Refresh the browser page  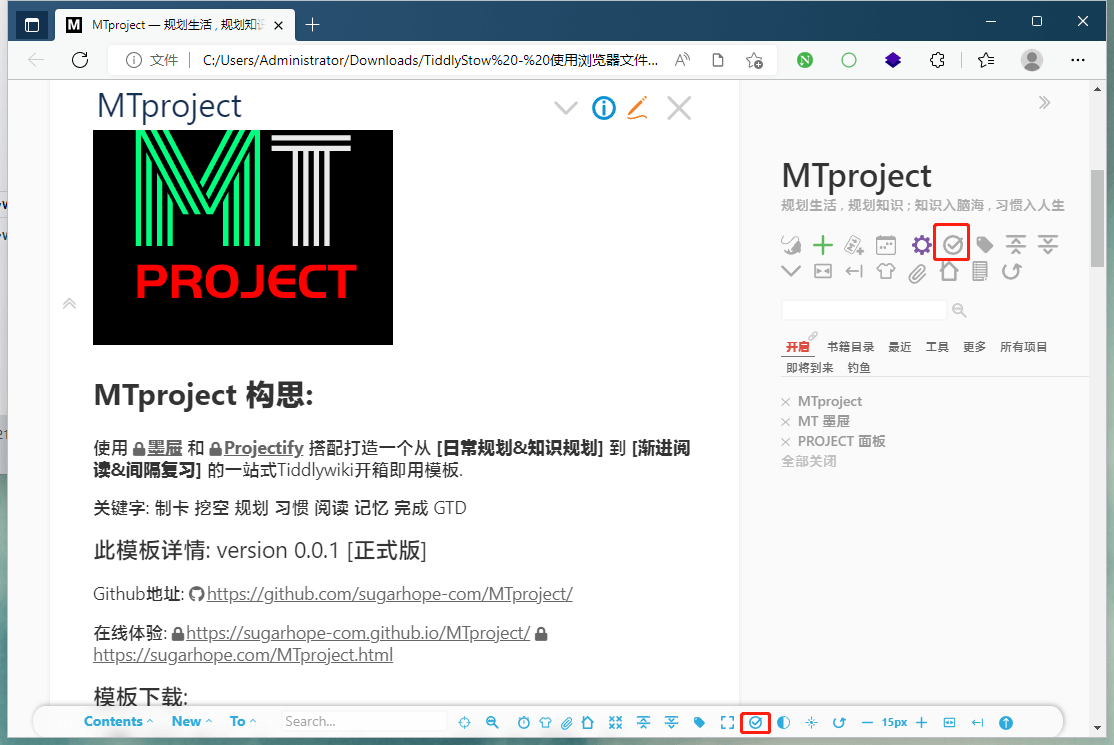[x=80, y=60]
